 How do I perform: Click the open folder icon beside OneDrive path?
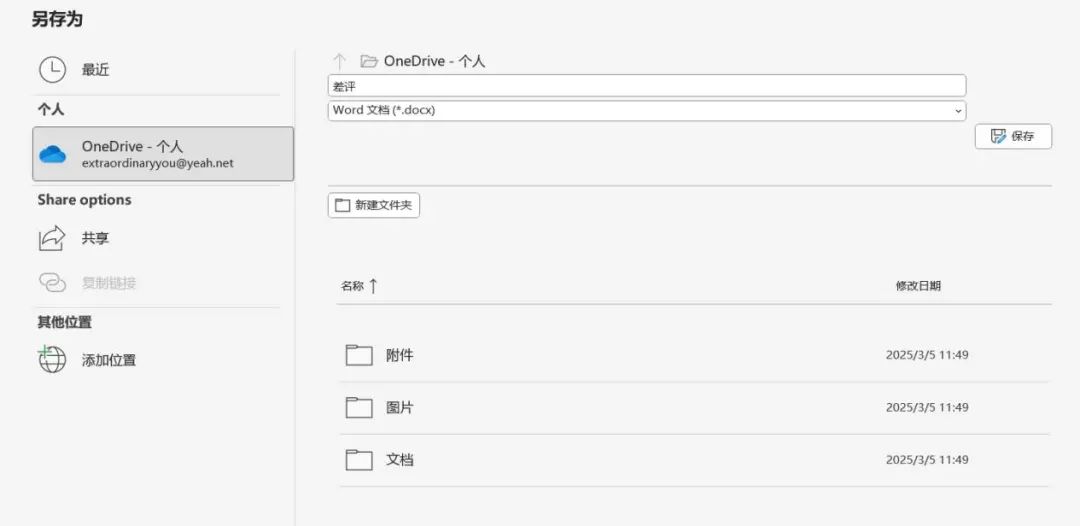point(369,61)
